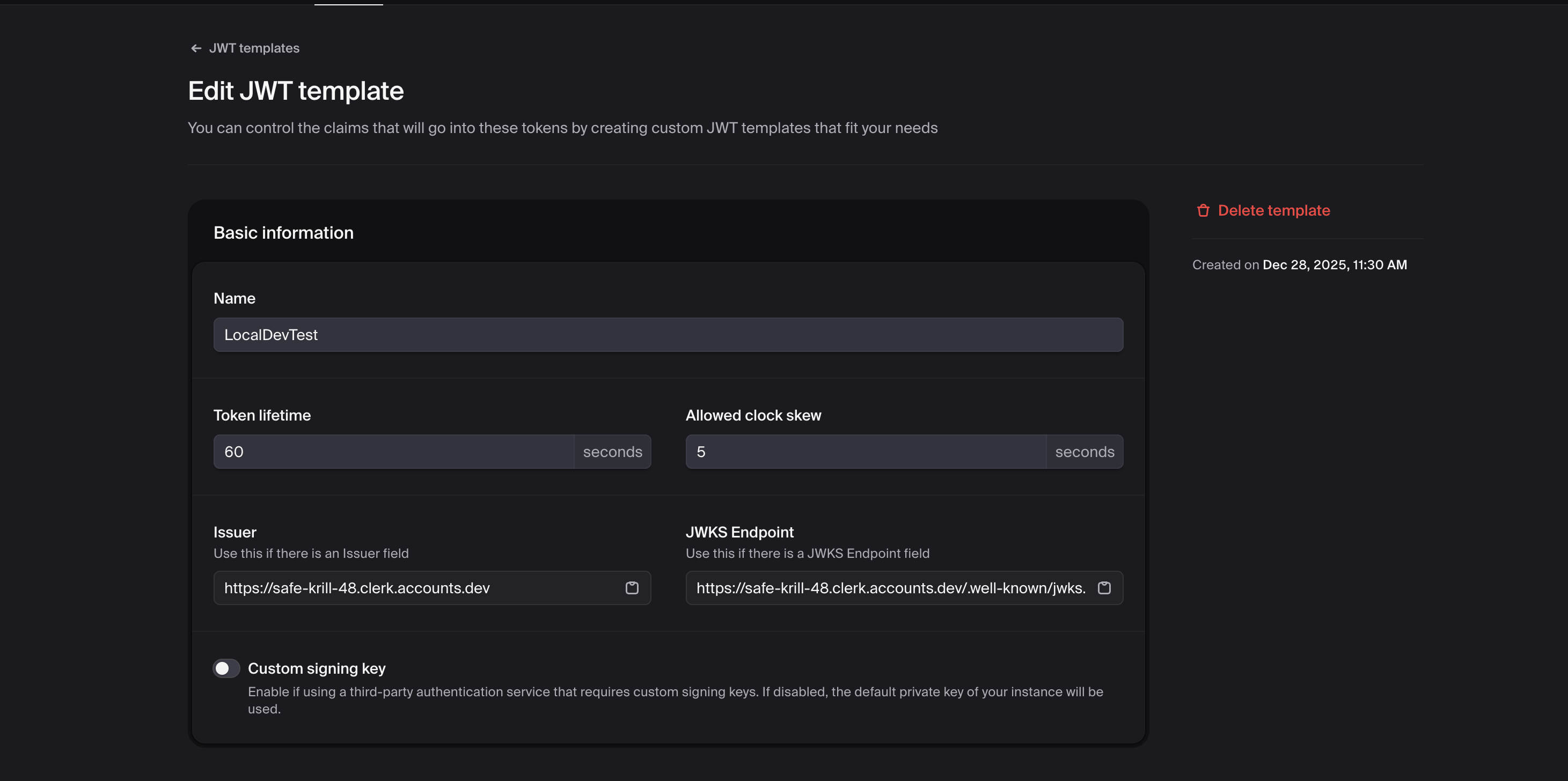This screenshot has height=781, width=1568.
Task: Copy the Issuer URL with clipboard icon
Action: click(632, 587)
